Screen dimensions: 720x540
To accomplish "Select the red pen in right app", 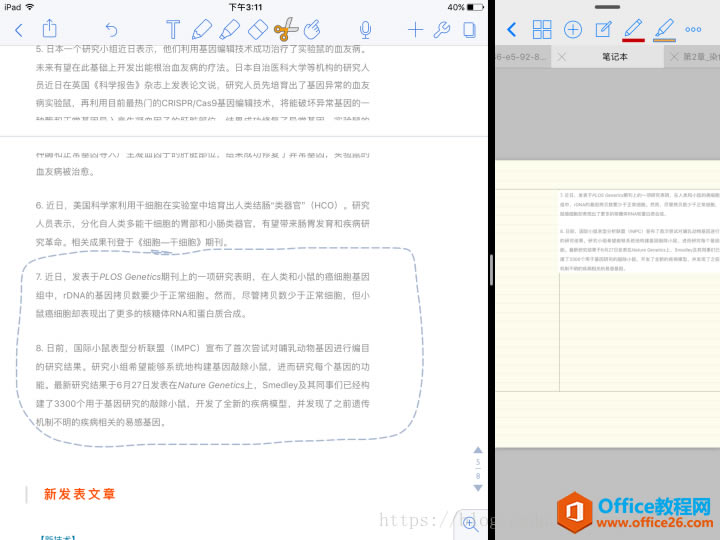I will tap(633, 30).
